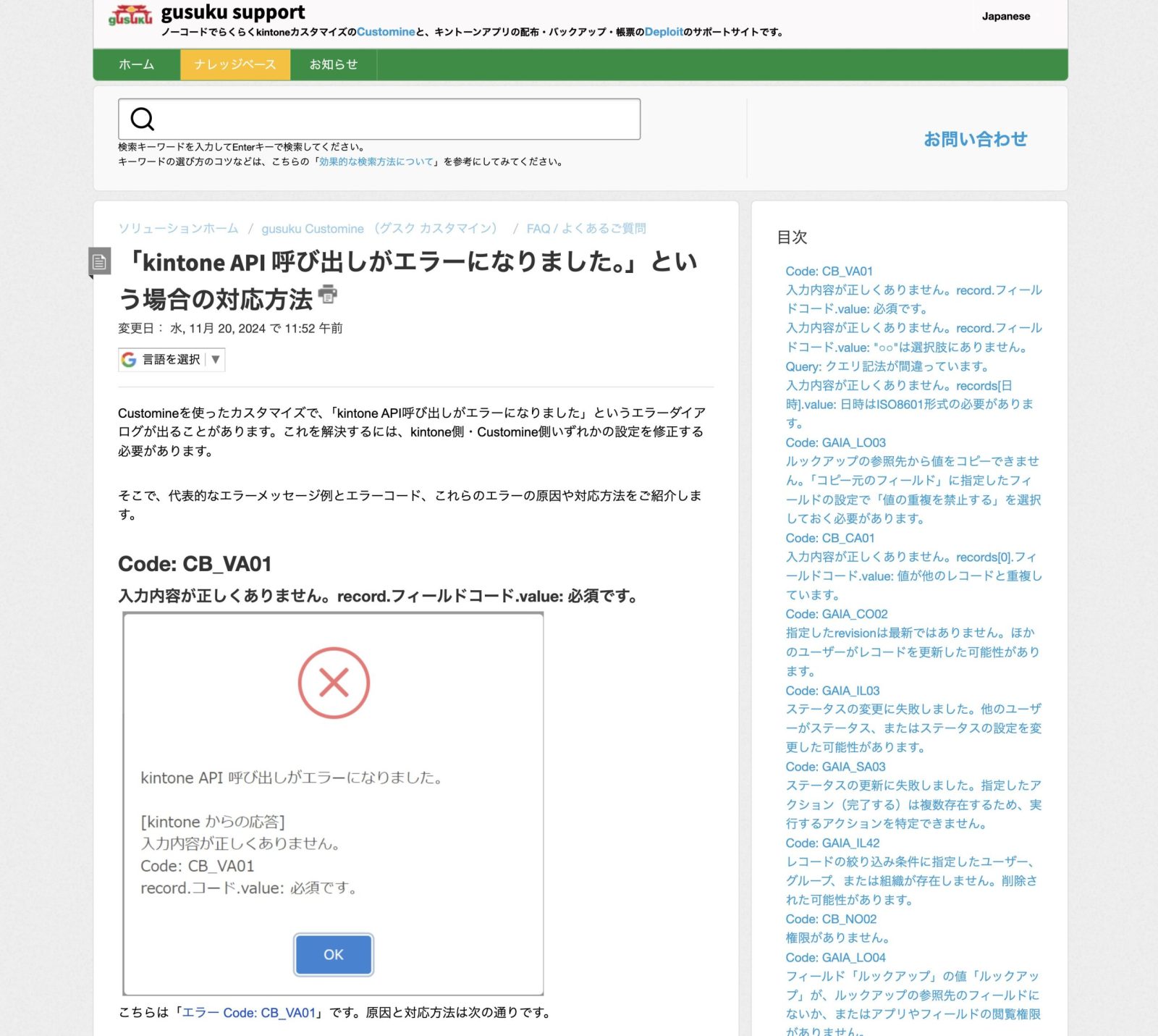Jump to Code: GAIA_IL42 in contents
The height and width of the screenshot is (1036, 1158).
click(x=833, y=843)
